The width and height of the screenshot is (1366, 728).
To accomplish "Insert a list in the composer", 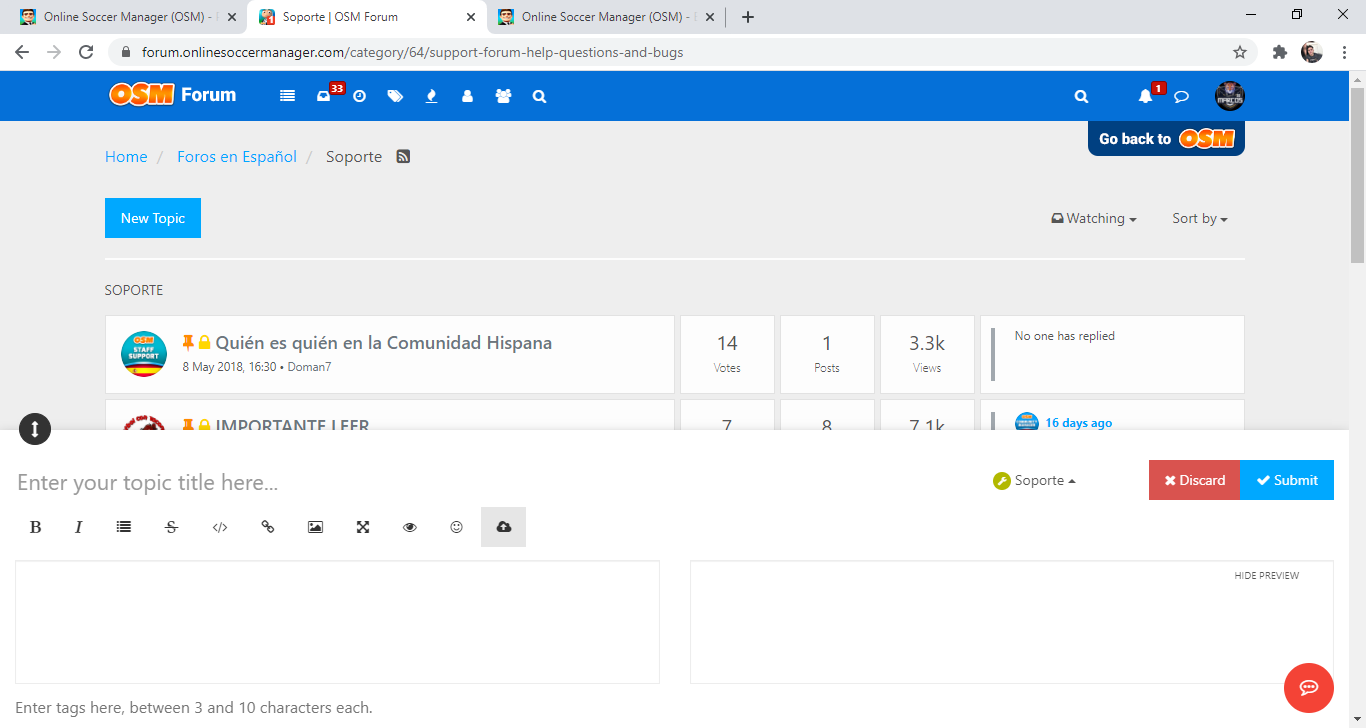I will coord(124,527).
